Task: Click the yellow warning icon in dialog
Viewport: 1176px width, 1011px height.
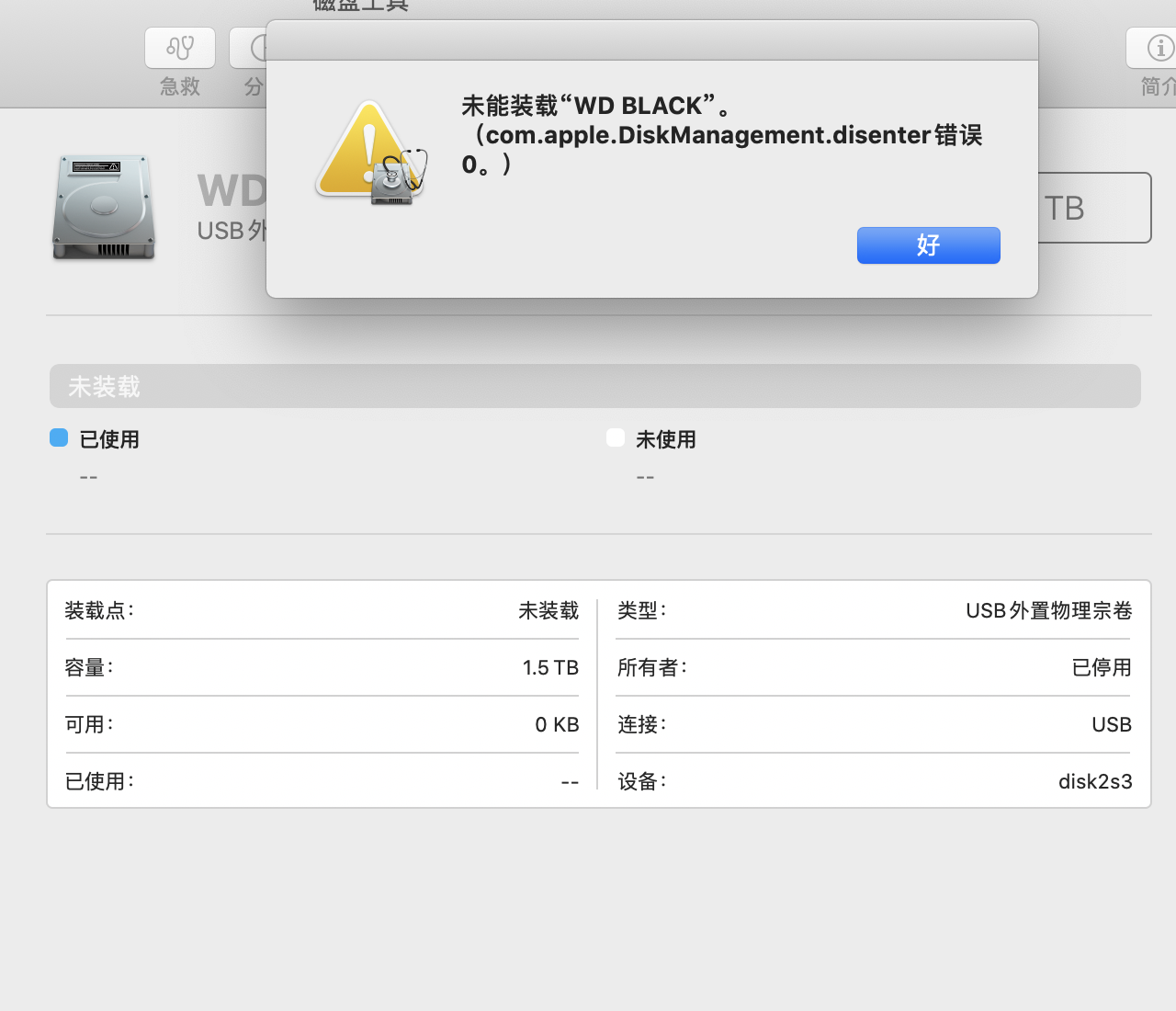Action: 369,153
